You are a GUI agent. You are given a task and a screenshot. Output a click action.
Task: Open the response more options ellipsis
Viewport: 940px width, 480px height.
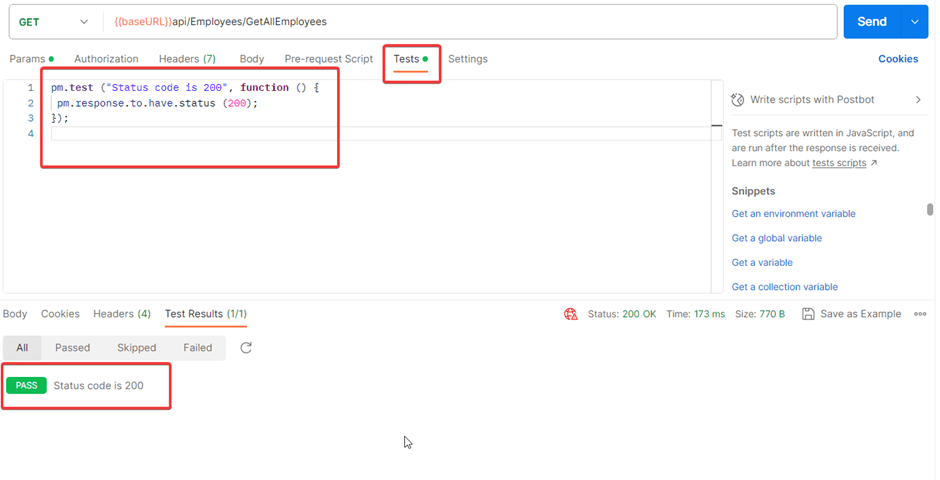(x=920, y=314)
